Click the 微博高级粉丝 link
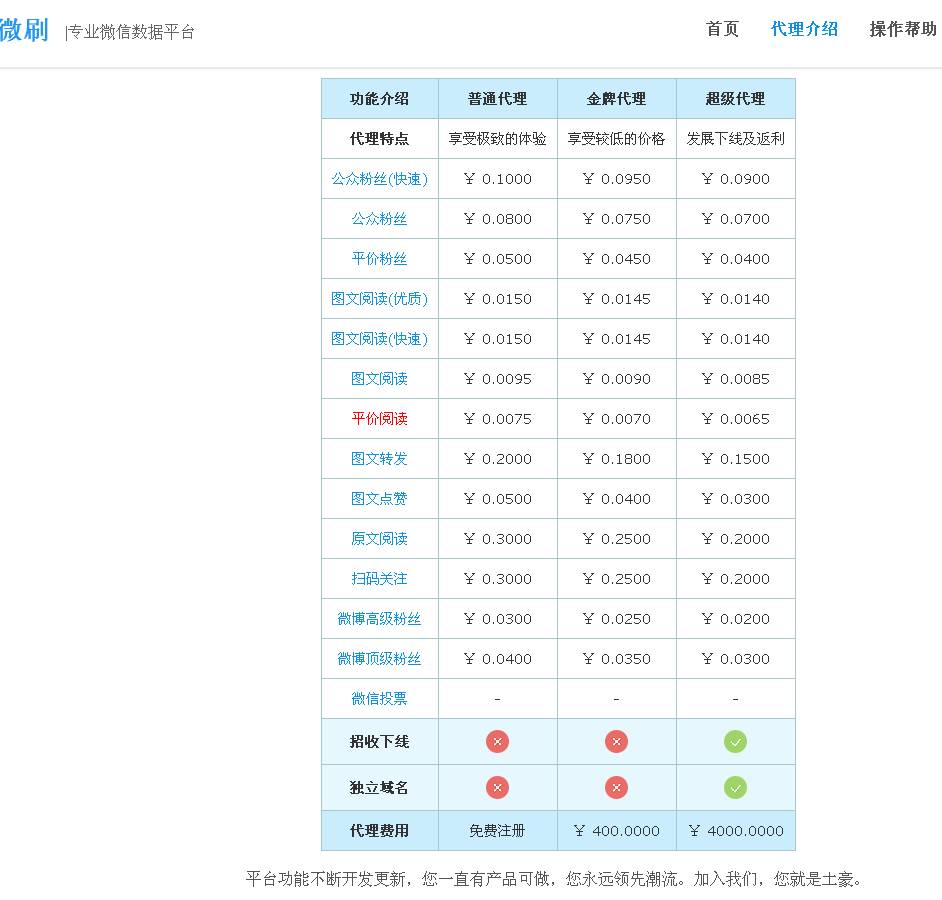 (379, 618)
